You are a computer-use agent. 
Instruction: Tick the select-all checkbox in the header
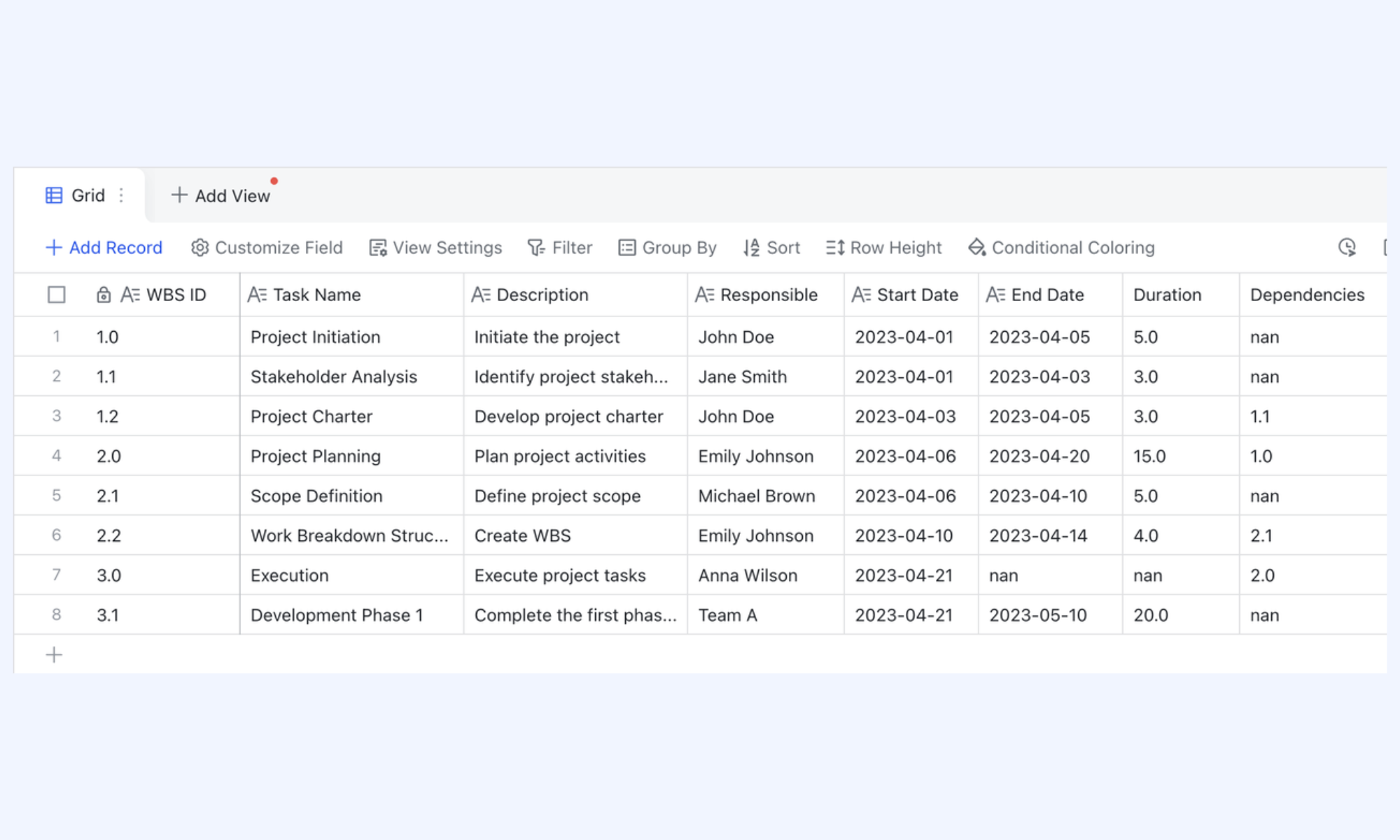(x=57, y=295)
